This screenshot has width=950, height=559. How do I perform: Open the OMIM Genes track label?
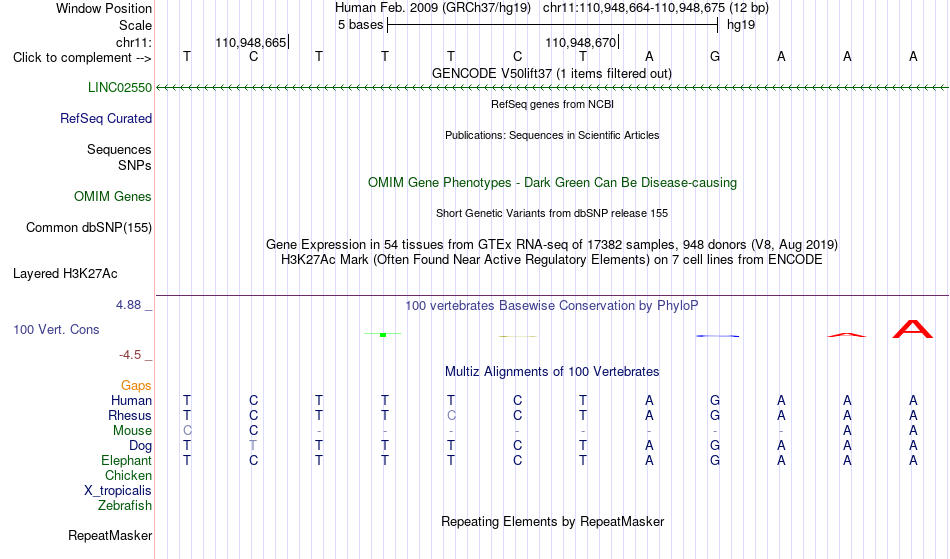pyautogui.click(x=113, y=196)
